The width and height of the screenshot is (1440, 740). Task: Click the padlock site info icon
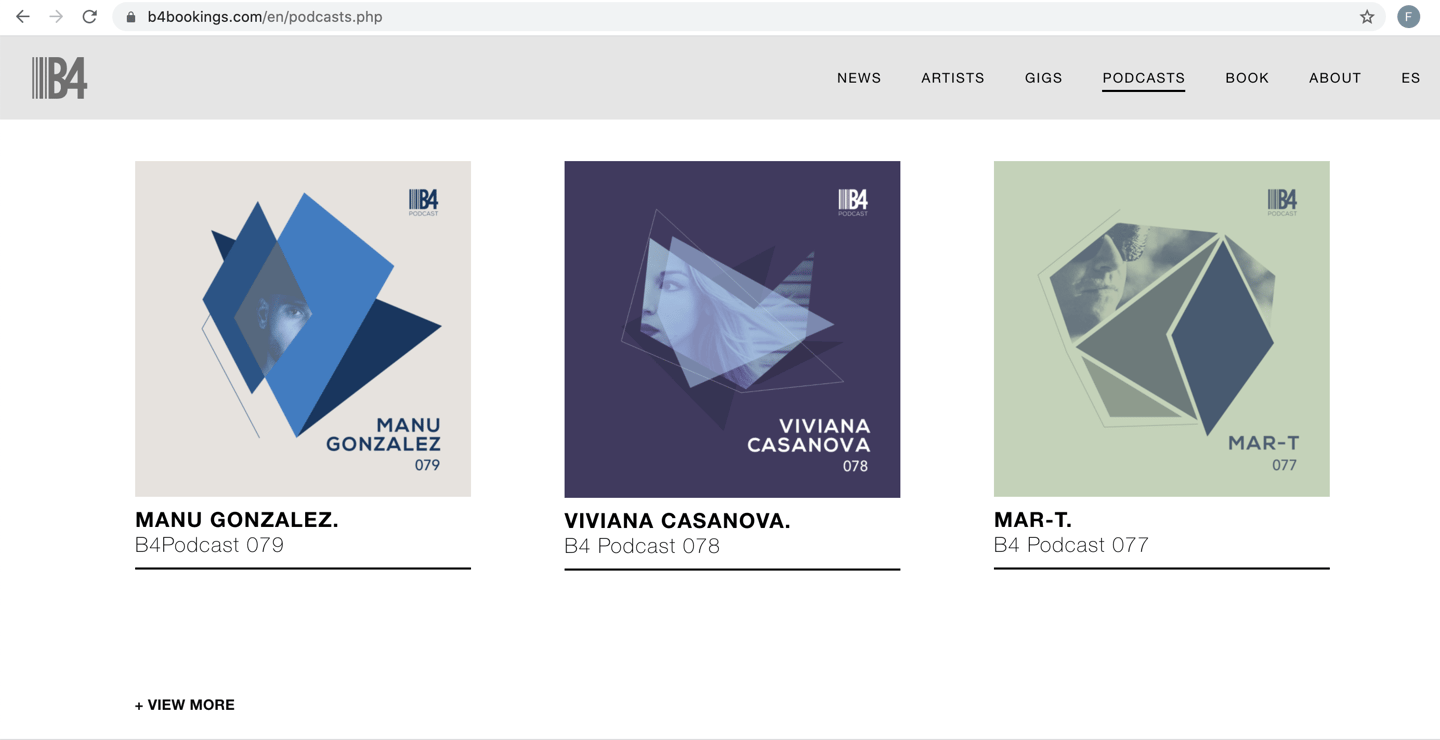pyautogui.click(x=131, y=17)
